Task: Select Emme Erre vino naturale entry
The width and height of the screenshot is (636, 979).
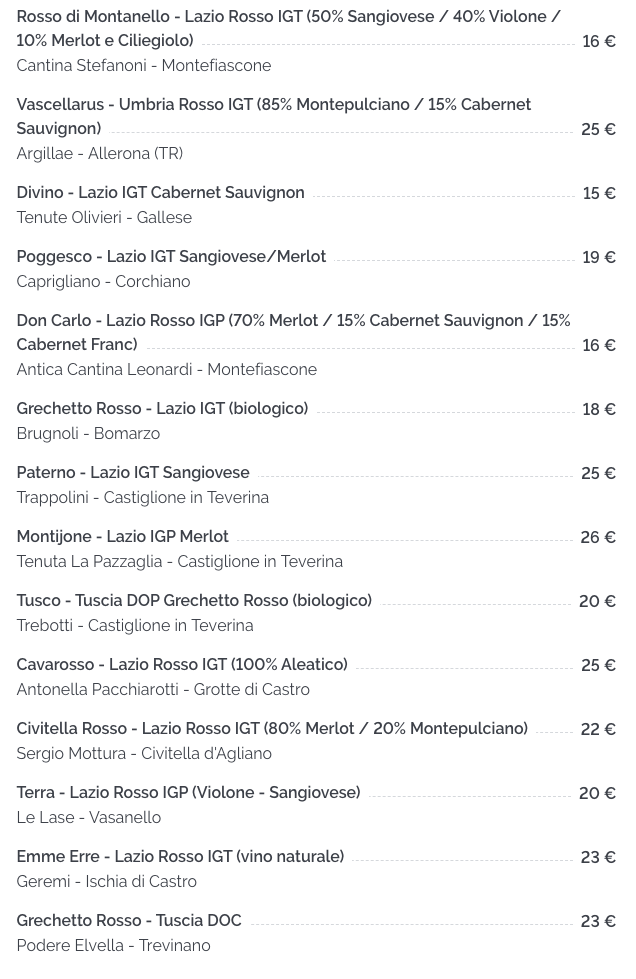Action: point(180,857)
